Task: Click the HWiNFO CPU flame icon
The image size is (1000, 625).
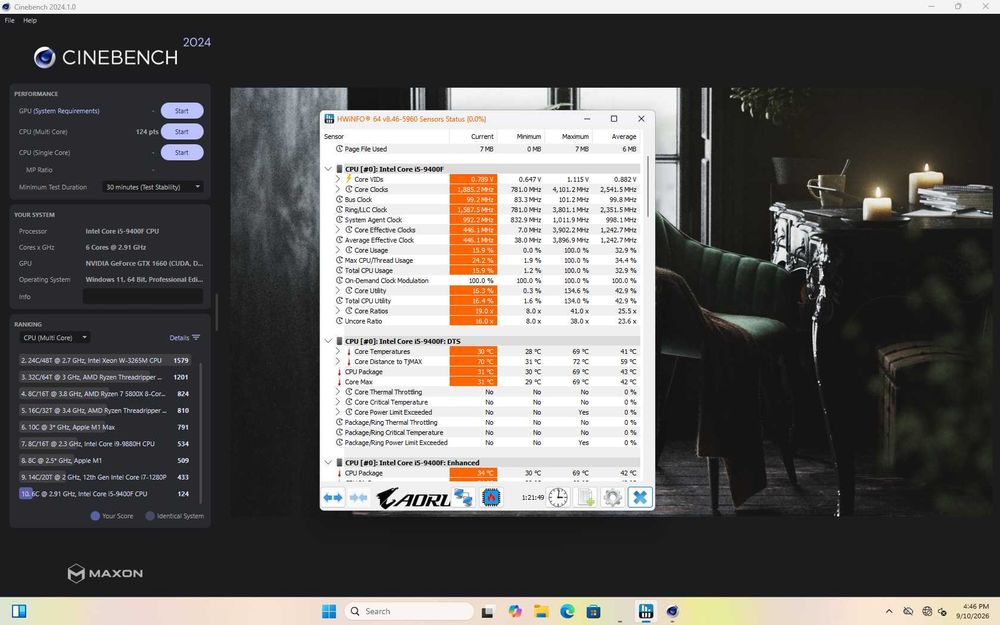Action: tap(490, 497)
